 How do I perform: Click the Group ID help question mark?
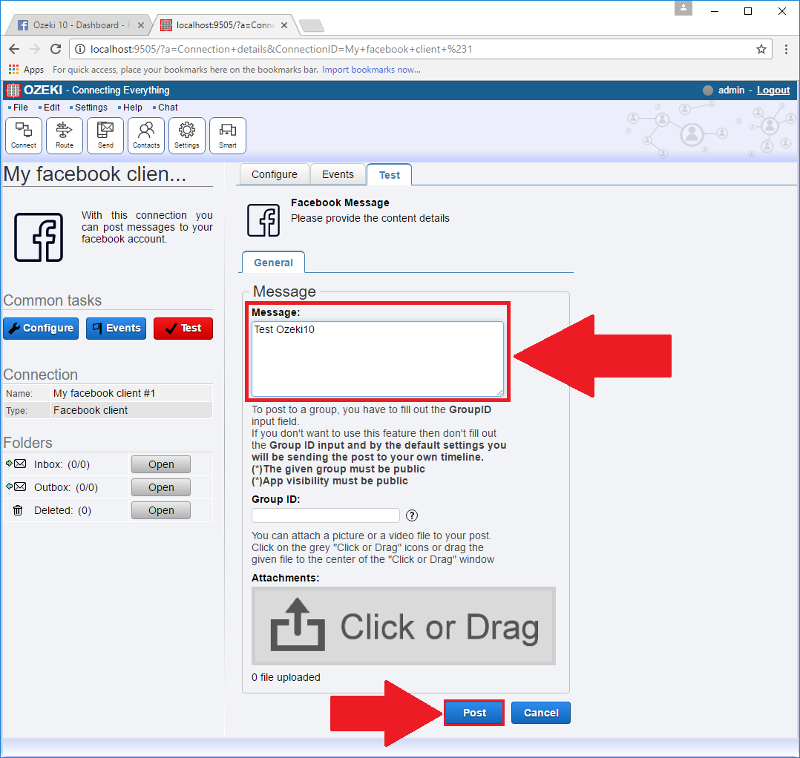[x=411, y=516]
